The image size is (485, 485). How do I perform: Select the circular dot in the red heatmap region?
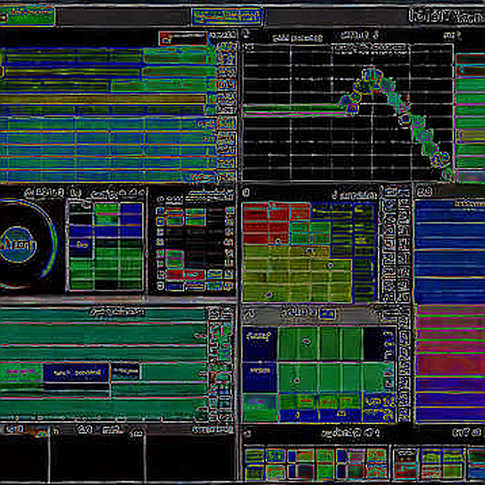pos(278,241)
